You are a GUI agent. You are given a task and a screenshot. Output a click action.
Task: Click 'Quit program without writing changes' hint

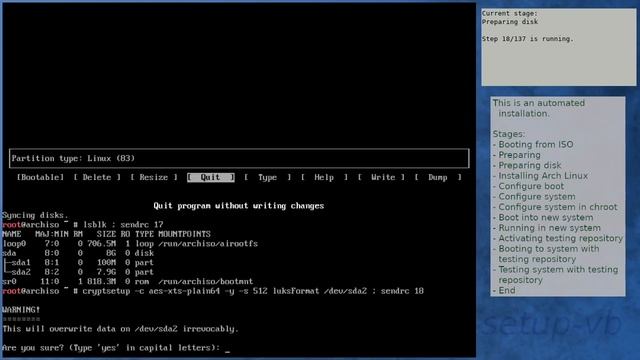coord(239,206)
